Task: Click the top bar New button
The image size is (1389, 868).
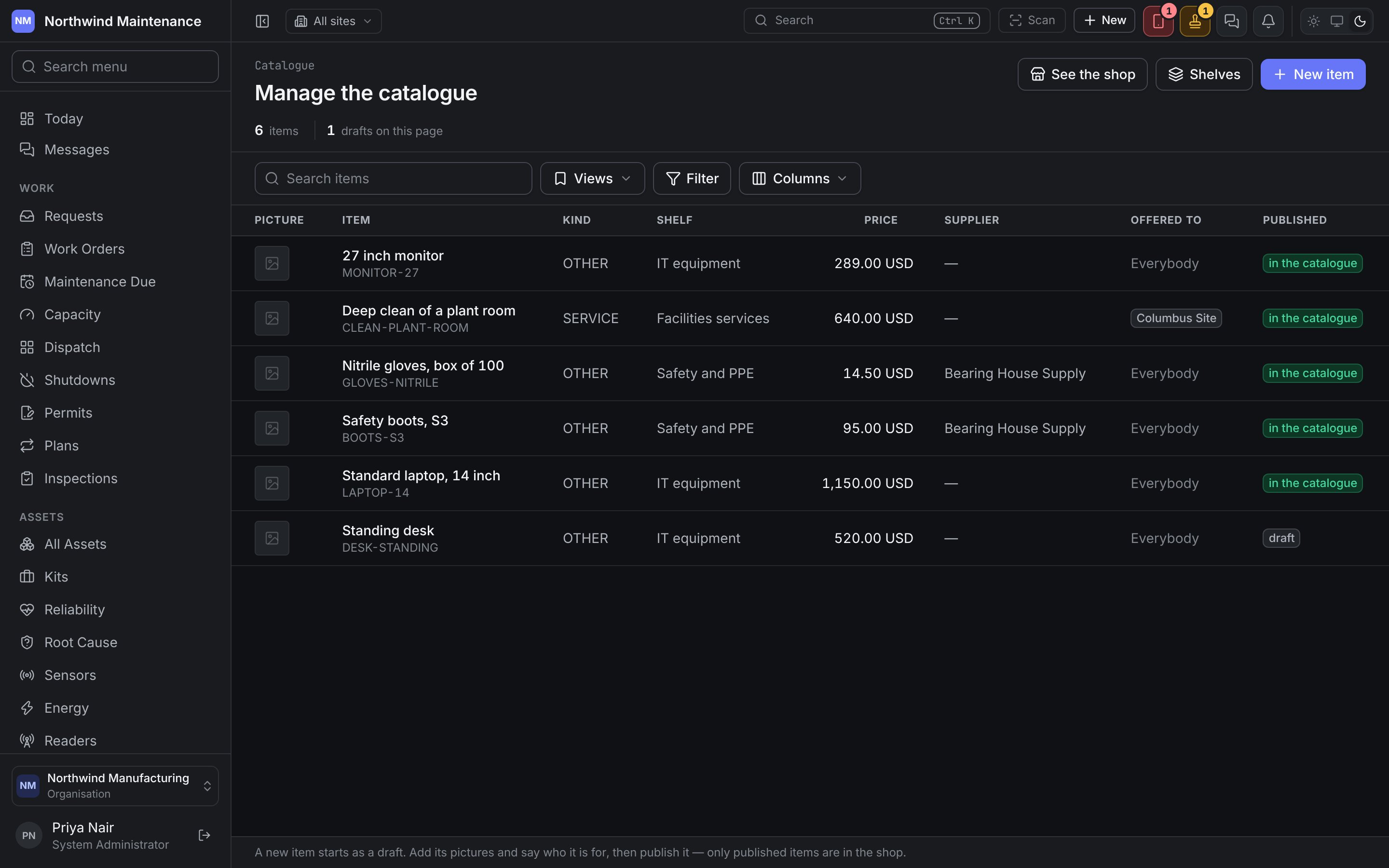Action: tap(1104, 21)
